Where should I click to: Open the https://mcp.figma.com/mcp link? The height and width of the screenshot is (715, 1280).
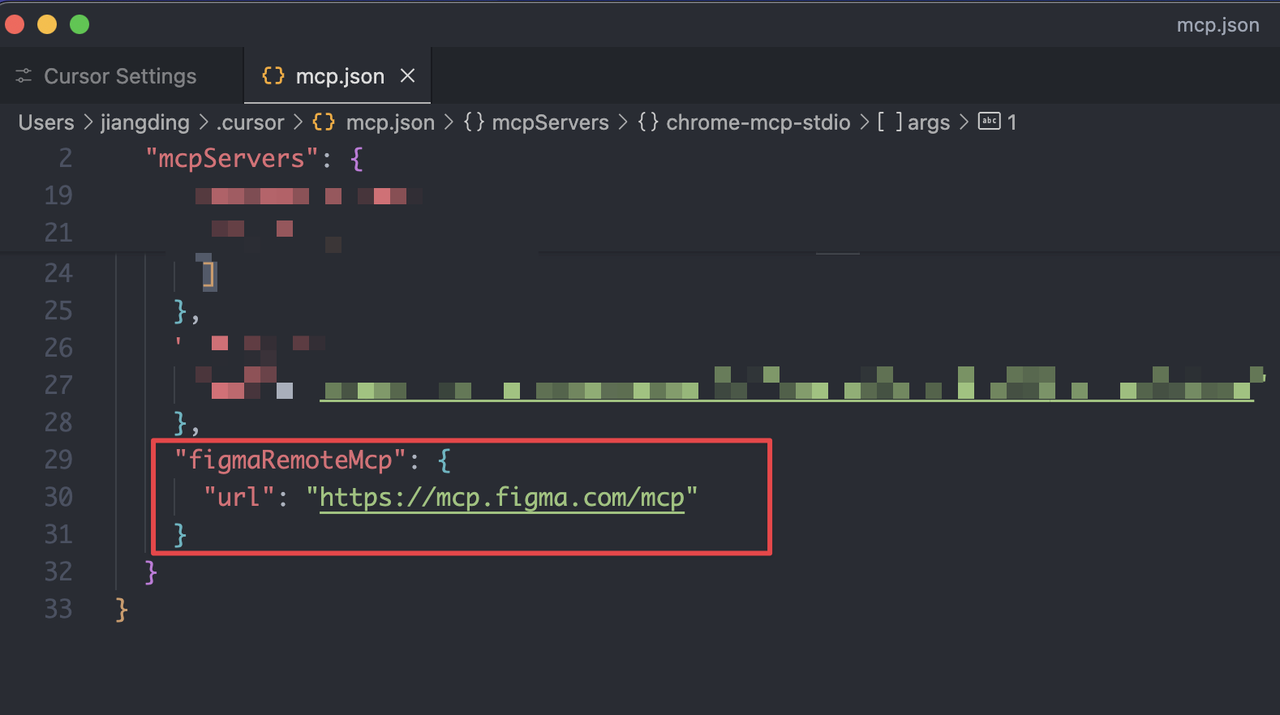coord(502,497)
